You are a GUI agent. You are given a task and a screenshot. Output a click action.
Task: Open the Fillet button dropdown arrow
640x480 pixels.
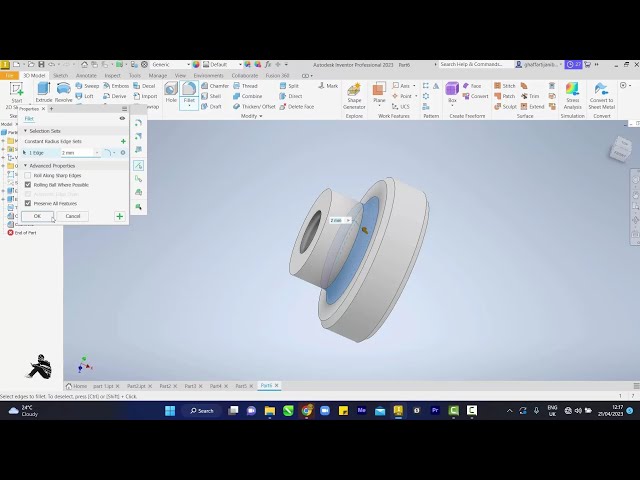[x=189, y=106]
